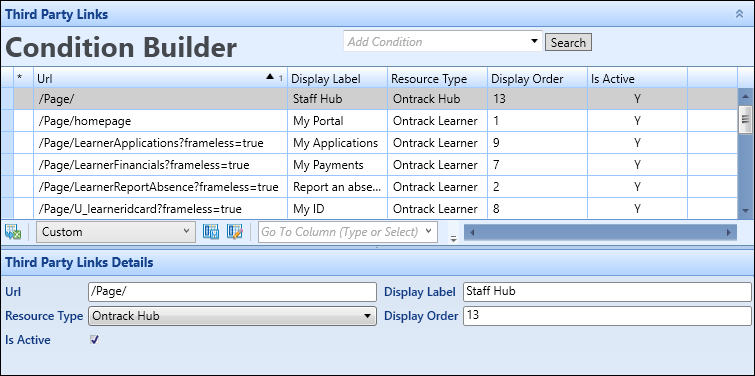Click the Display Order column header
The height and width of the screenshot is (376, 755).
tap(537, 78)
